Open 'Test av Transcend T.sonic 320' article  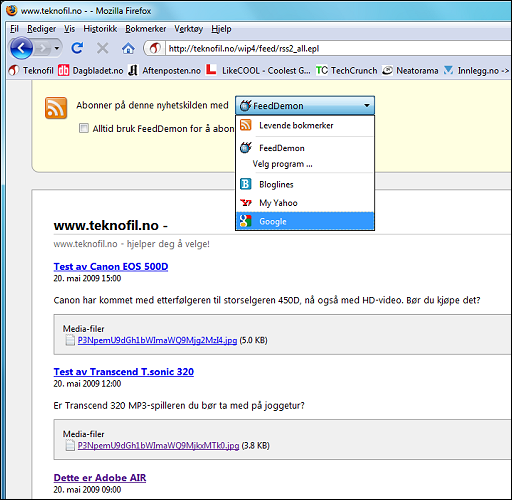pyautogui.click(x=124, y=372)
